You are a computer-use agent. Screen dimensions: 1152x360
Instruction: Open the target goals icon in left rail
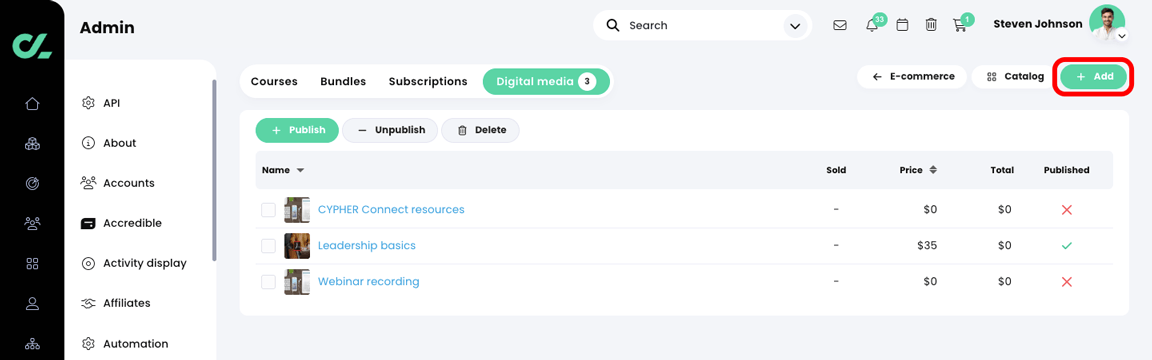click(x=32, y=184)
